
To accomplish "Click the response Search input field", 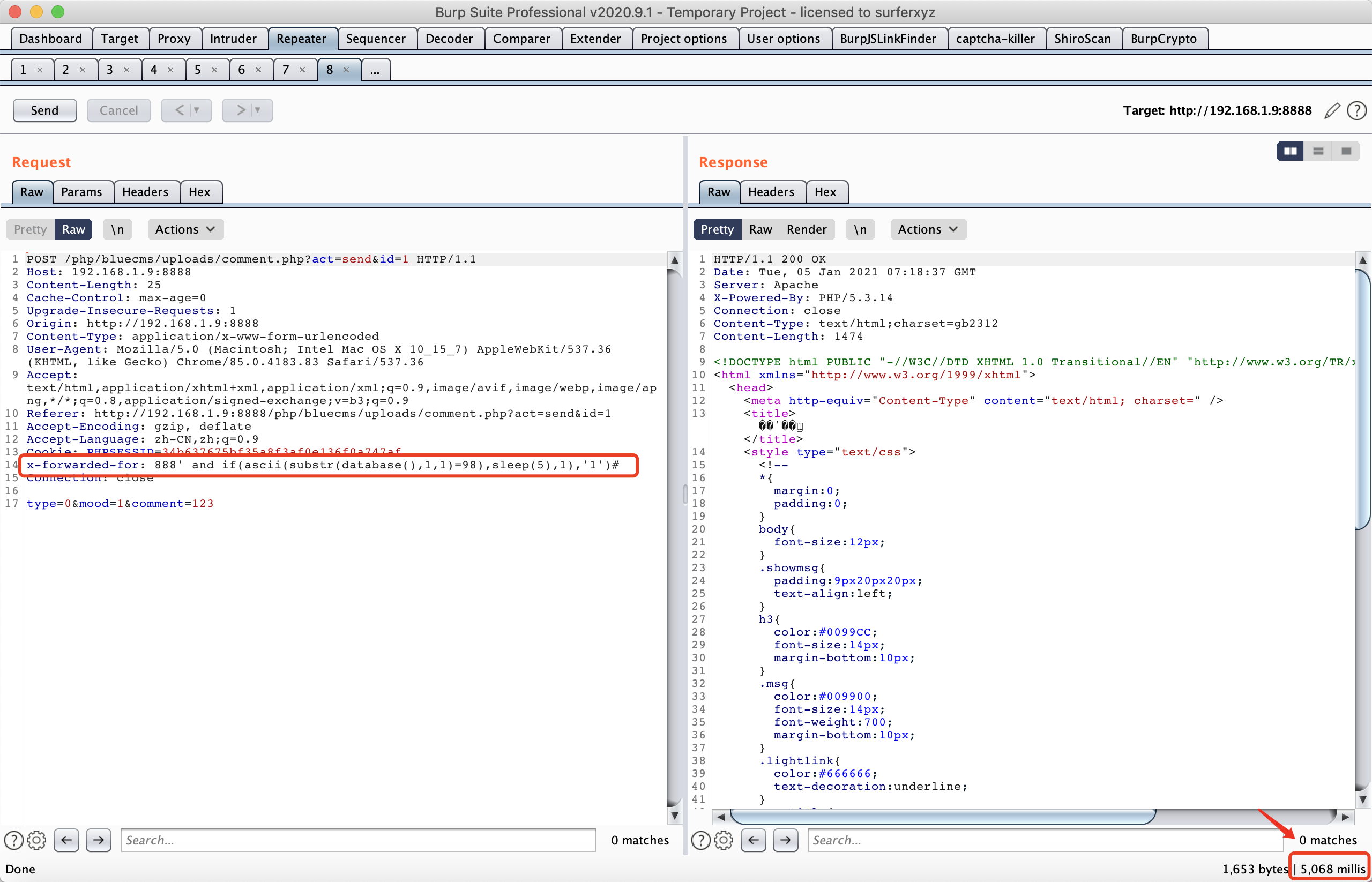I will click(x=1045, y=840).
